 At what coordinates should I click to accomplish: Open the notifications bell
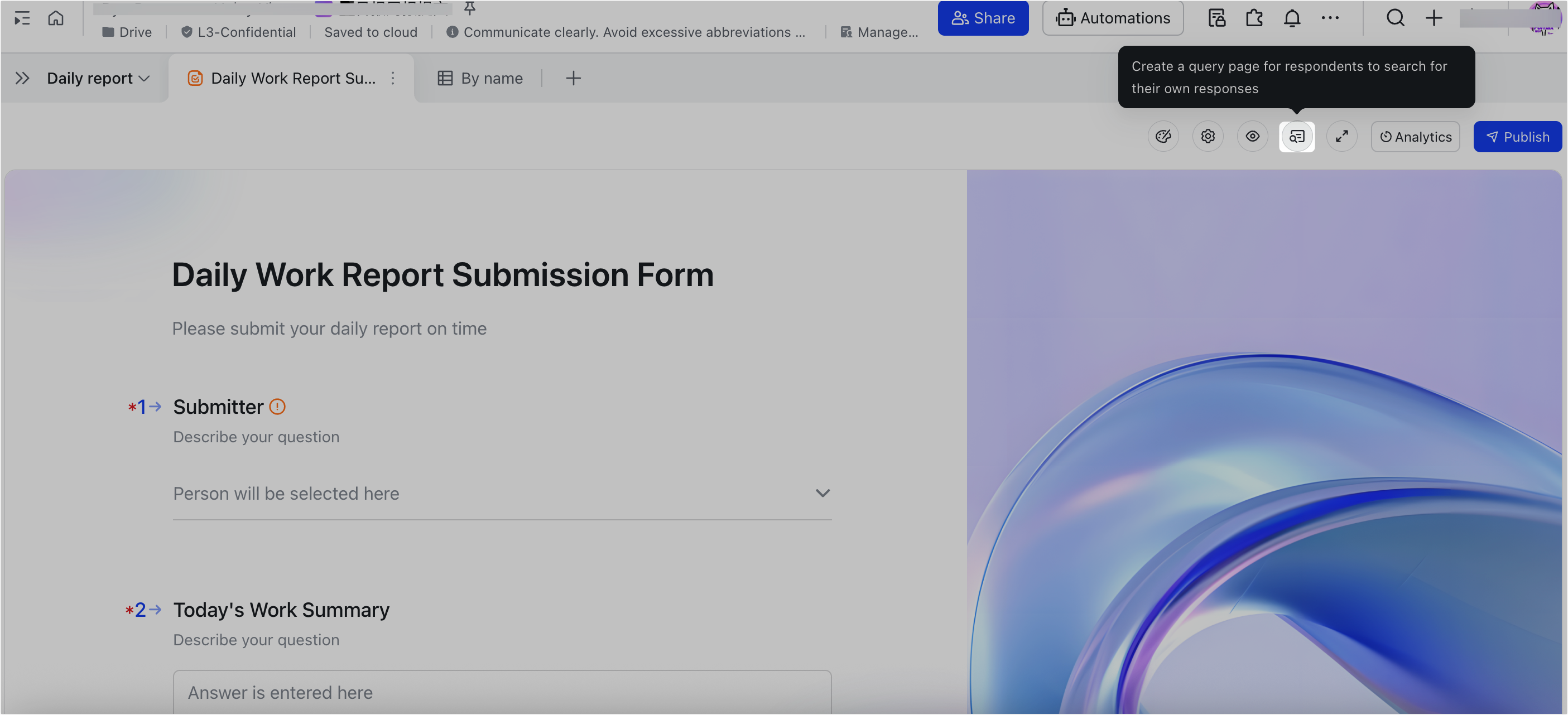pos(1292,18)
